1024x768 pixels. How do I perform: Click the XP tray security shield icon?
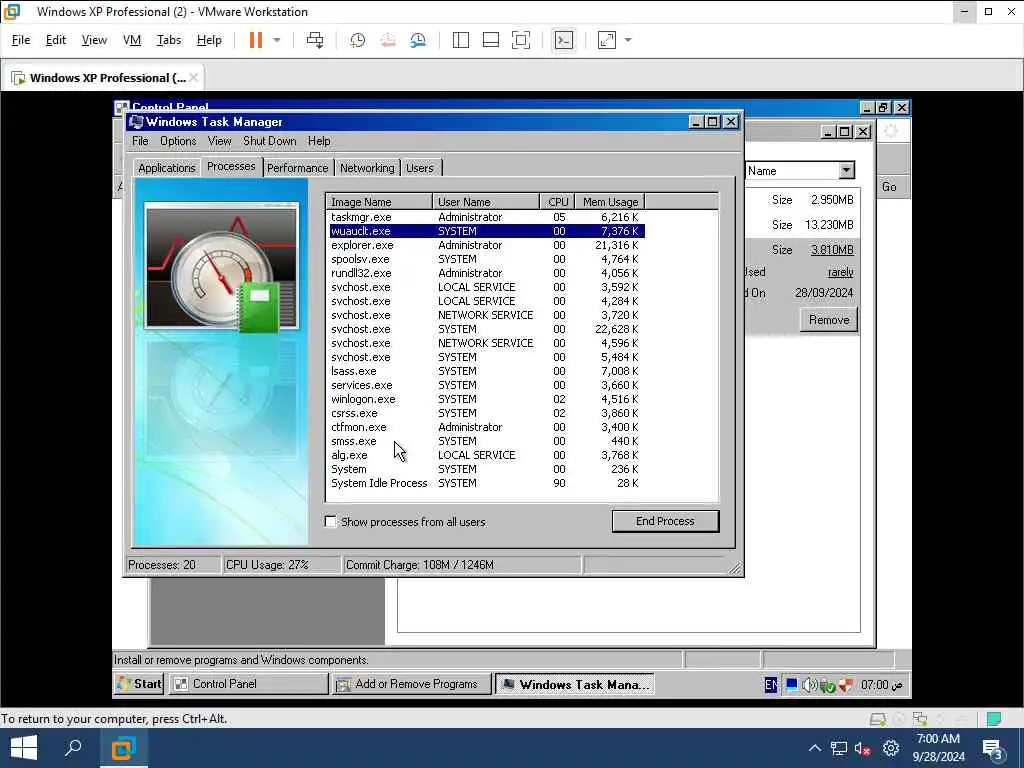[846, 684]
